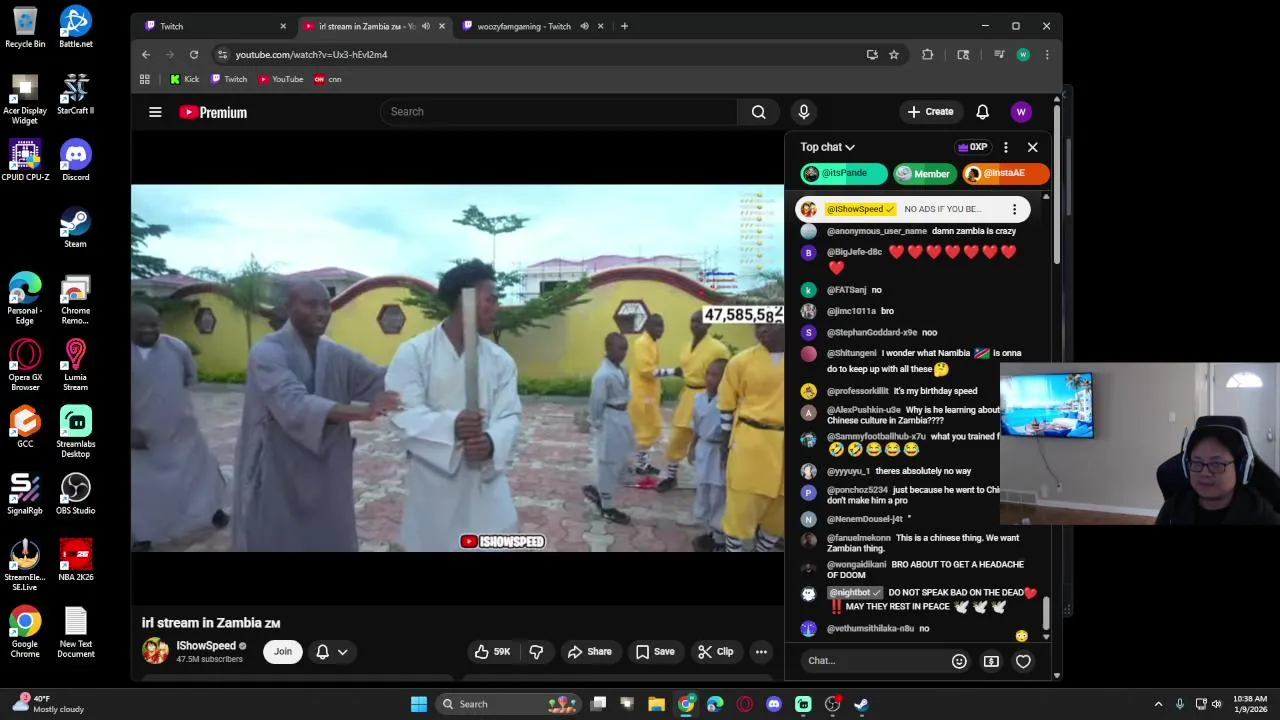Send a Super Chat dollar icon
Screen dimensions: 1280x720
(x=991, y=661)
